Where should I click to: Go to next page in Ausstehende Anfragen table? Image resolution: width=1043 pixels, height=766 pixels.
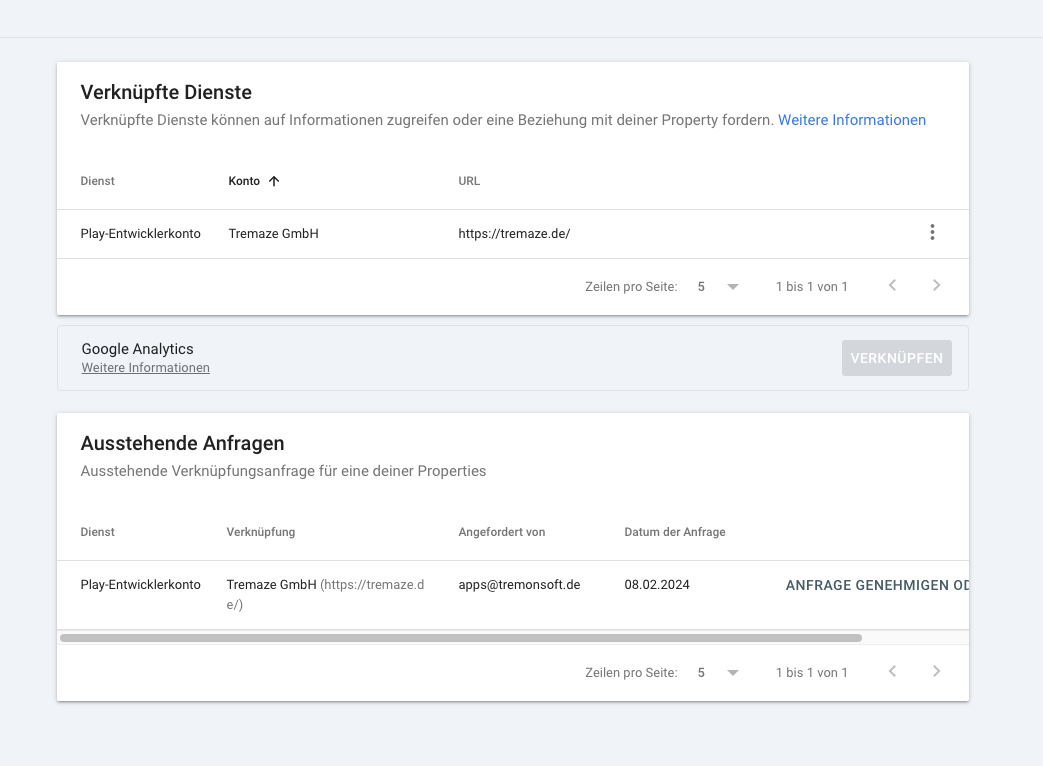[936, 672]
